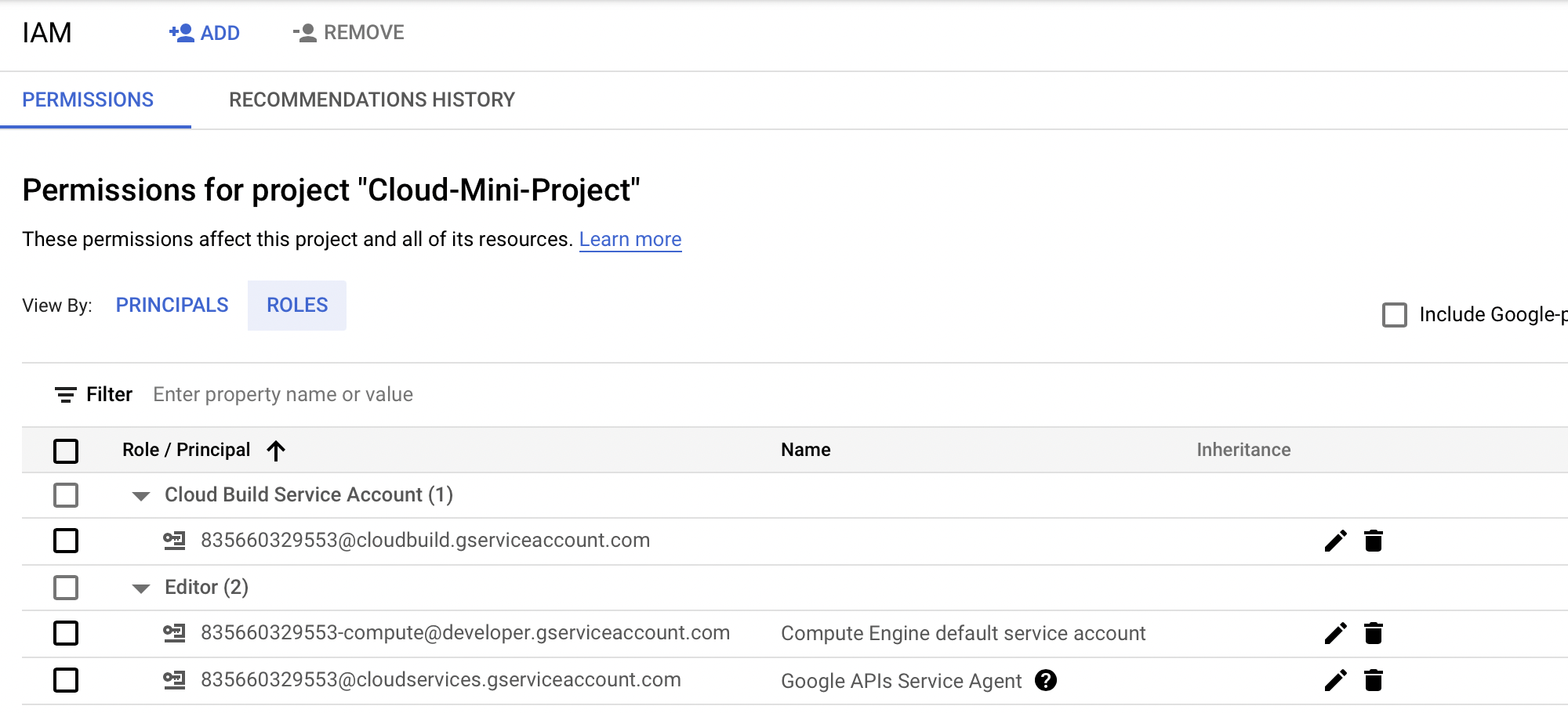Click the Inheritance column header
The width and height of the screenshot is (1568, 713).
click(x=1243, y=450)
